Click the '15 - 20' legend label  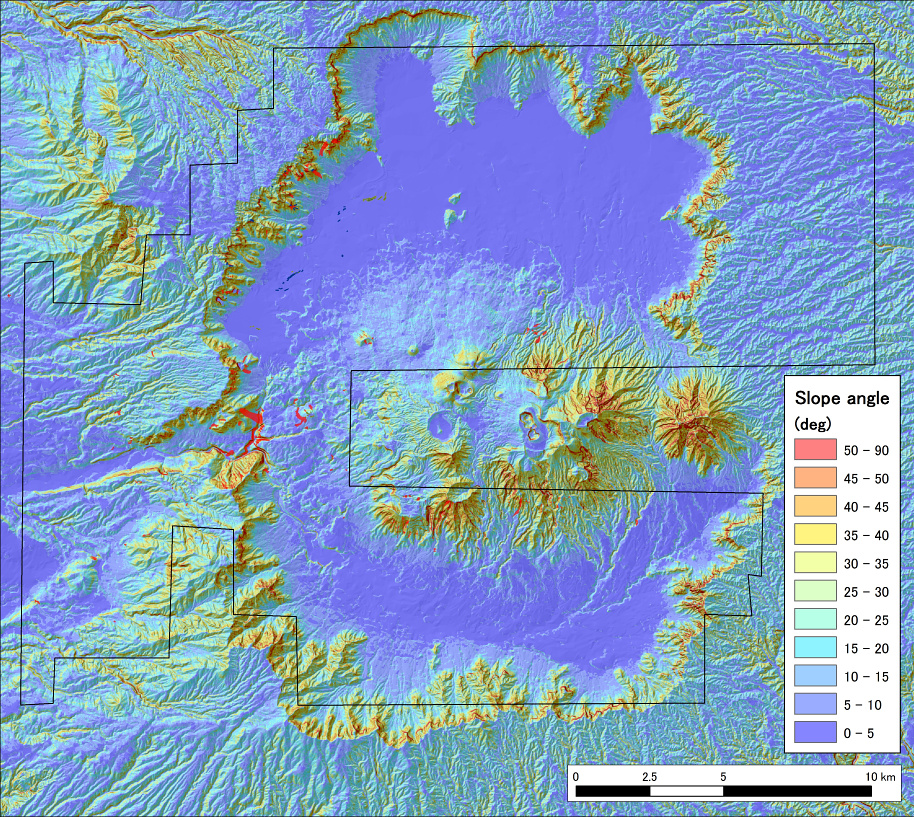coord(866,649)
